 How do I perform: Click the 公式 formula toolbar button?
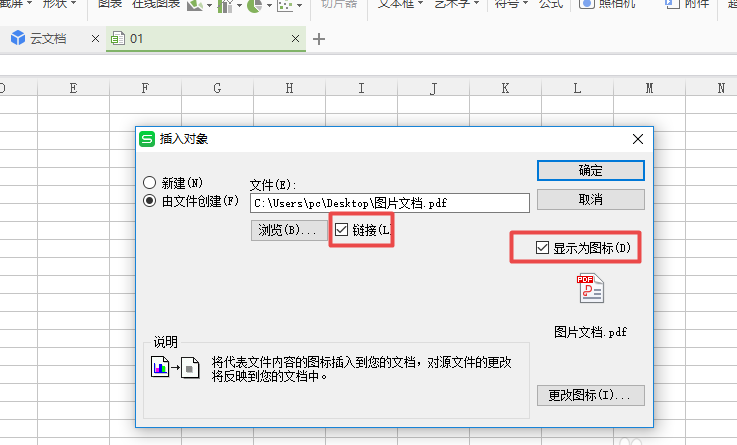pos(551,4)
